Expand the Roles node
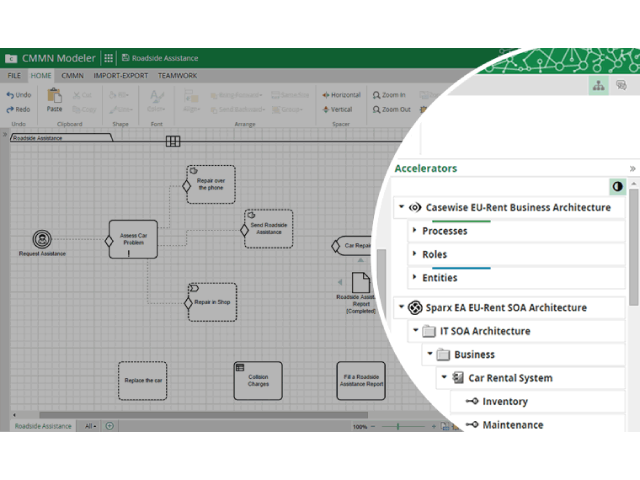 click(414, 253)
